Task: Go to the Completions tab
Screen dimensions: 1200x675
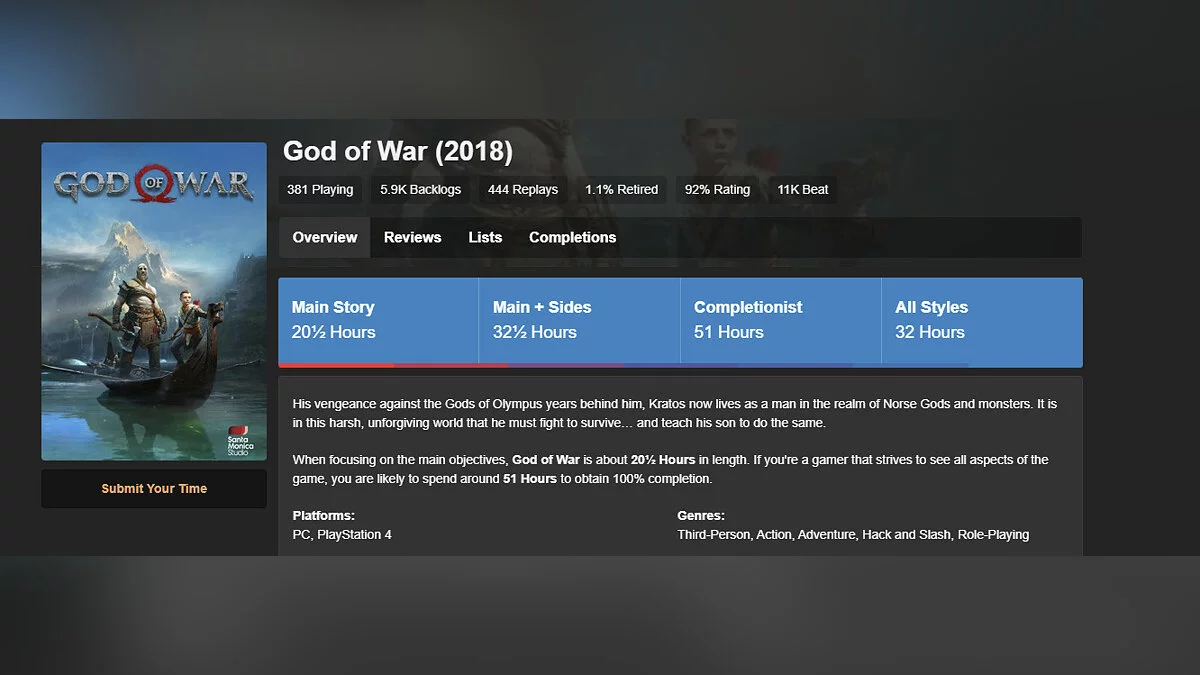Action: [x=572, y=238]
